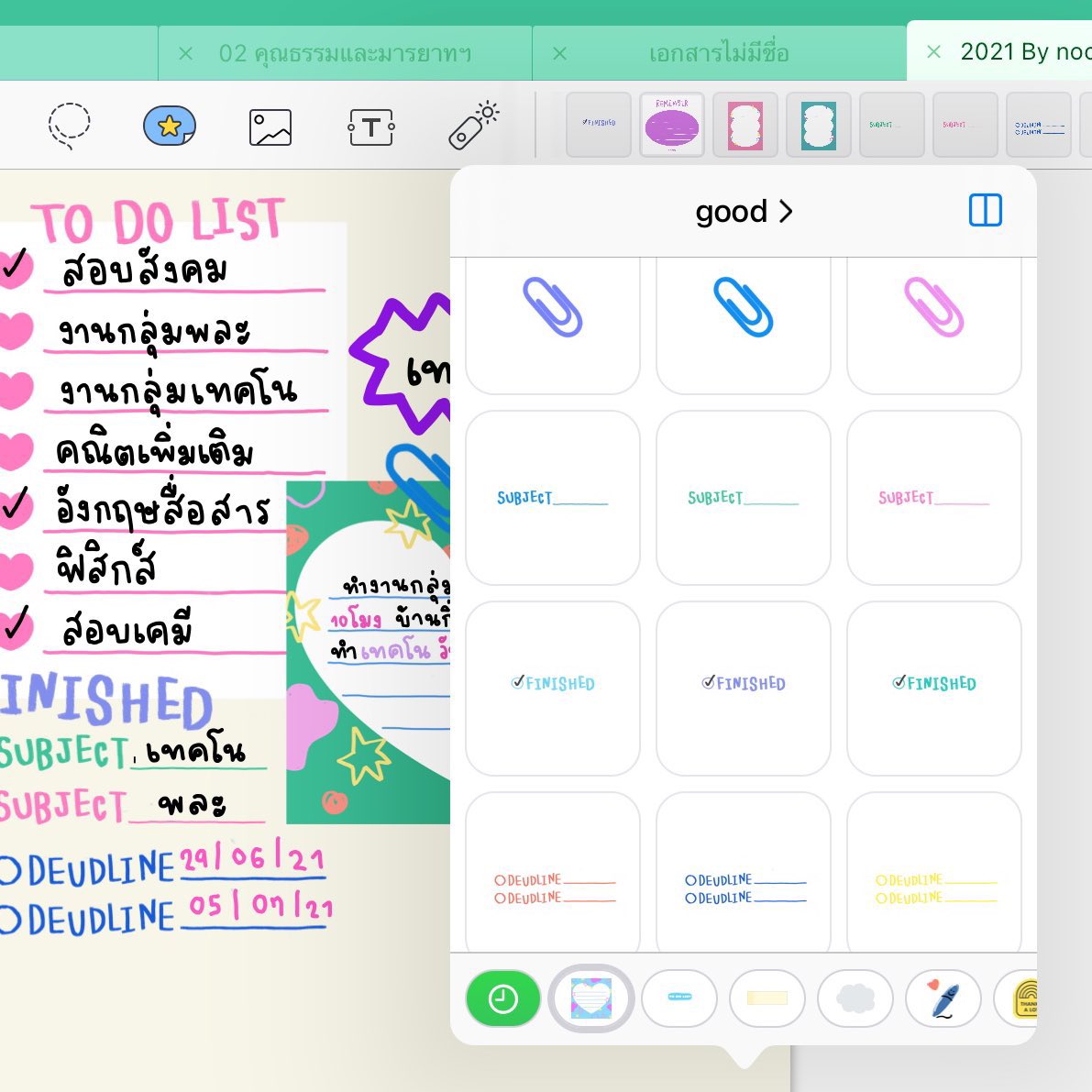
Task: Close the 02 คุณธรรมและมารยาทฯ tab
Action: pos(185,53)
